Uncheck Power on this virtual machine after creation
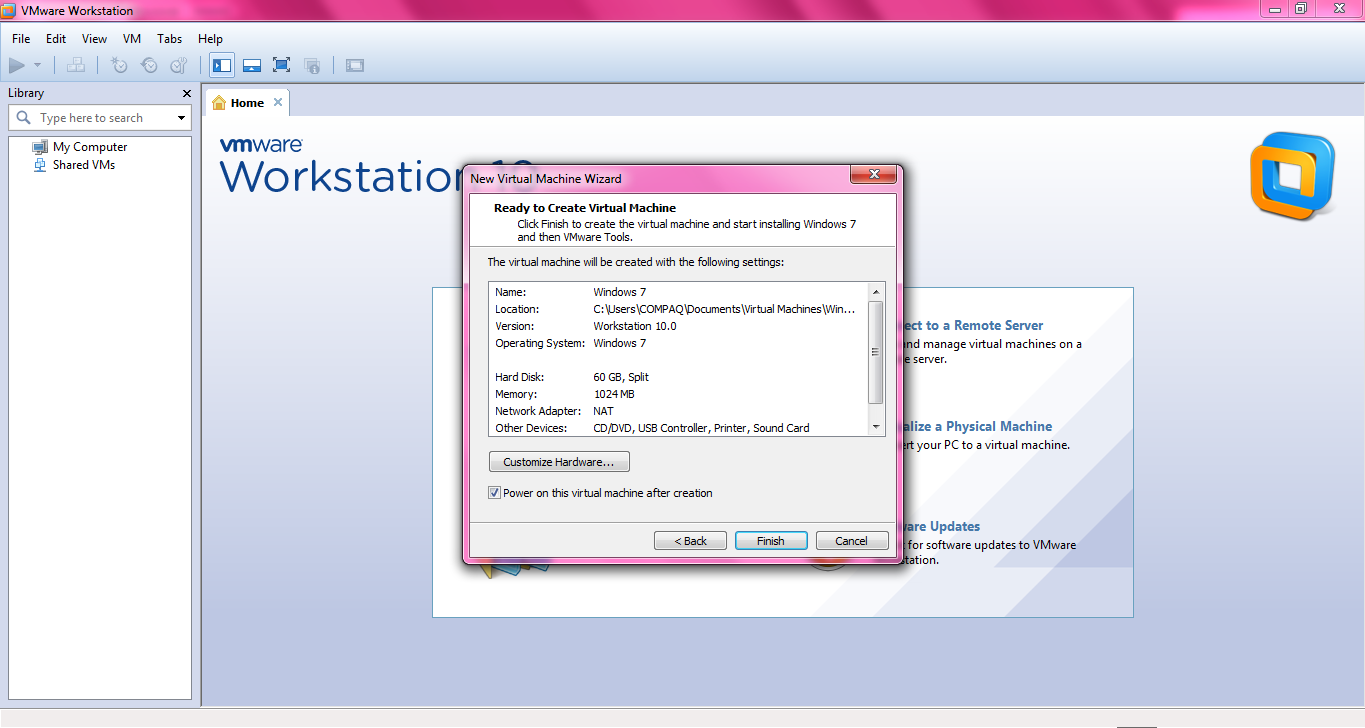Viewport: 1365px width, 728px height. pyautogui.click(x=494, y=493)
